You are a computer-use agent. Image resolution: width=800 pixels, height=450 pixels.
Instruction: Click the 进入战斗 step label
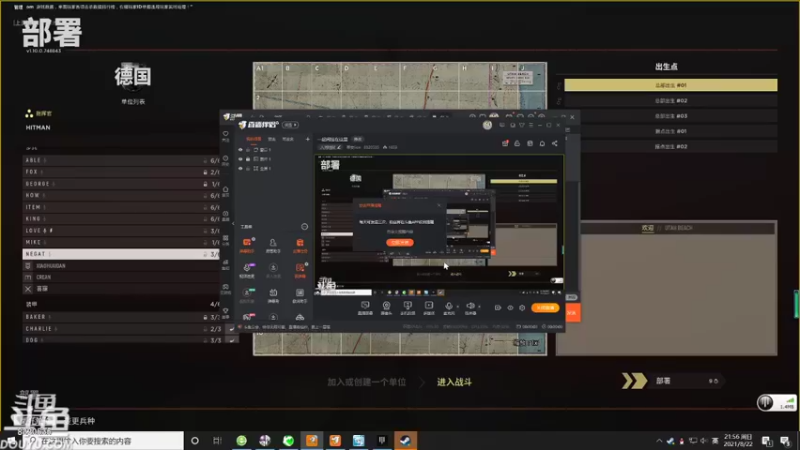tap(454, 382)
